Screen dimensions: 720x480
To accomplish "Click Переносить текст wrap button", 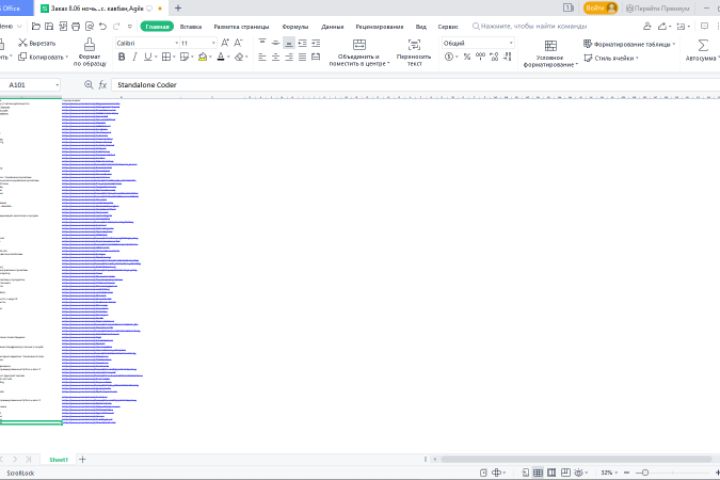I will (414, 52).
